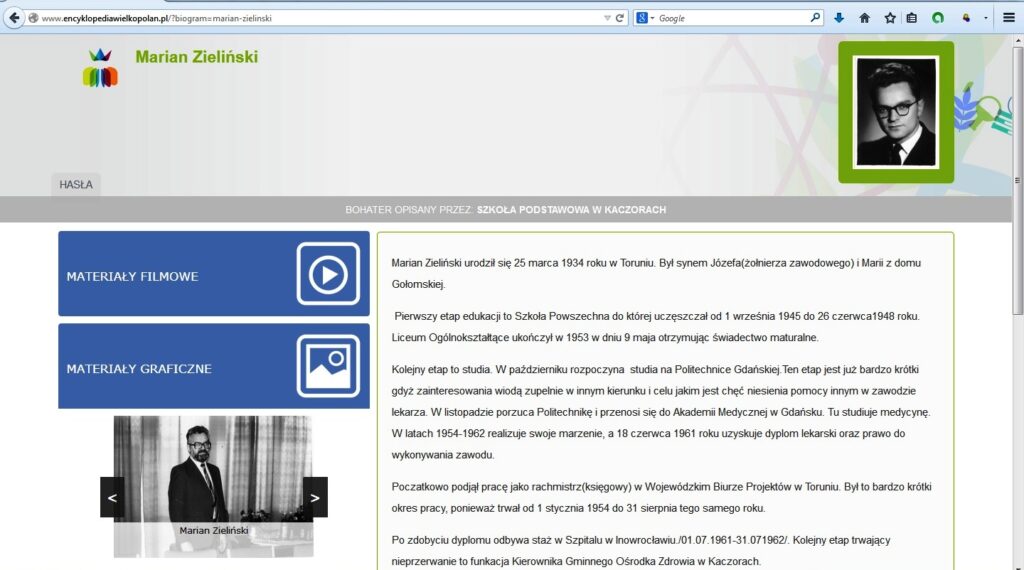1024x570 pixels.
Task: Click the page scrollbar up arrow
Action: pos(1017,40)
